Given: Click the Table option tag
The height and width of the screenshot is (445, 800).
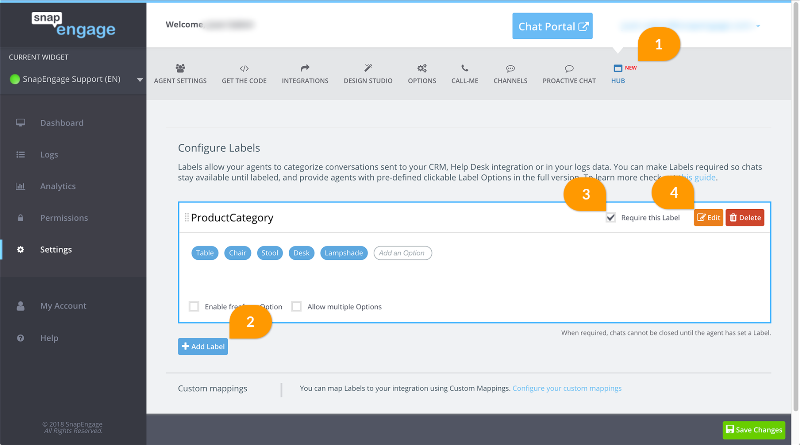Looking at the screenshot, I should (x=205, y=253).
